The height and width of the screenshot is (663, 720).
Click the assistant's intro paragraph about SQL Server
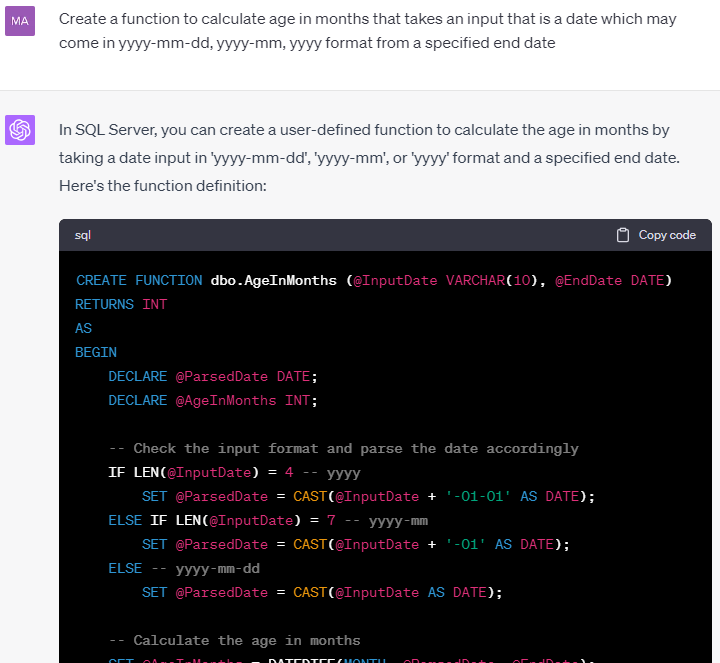pyautogui.click(x=369, y=157)
